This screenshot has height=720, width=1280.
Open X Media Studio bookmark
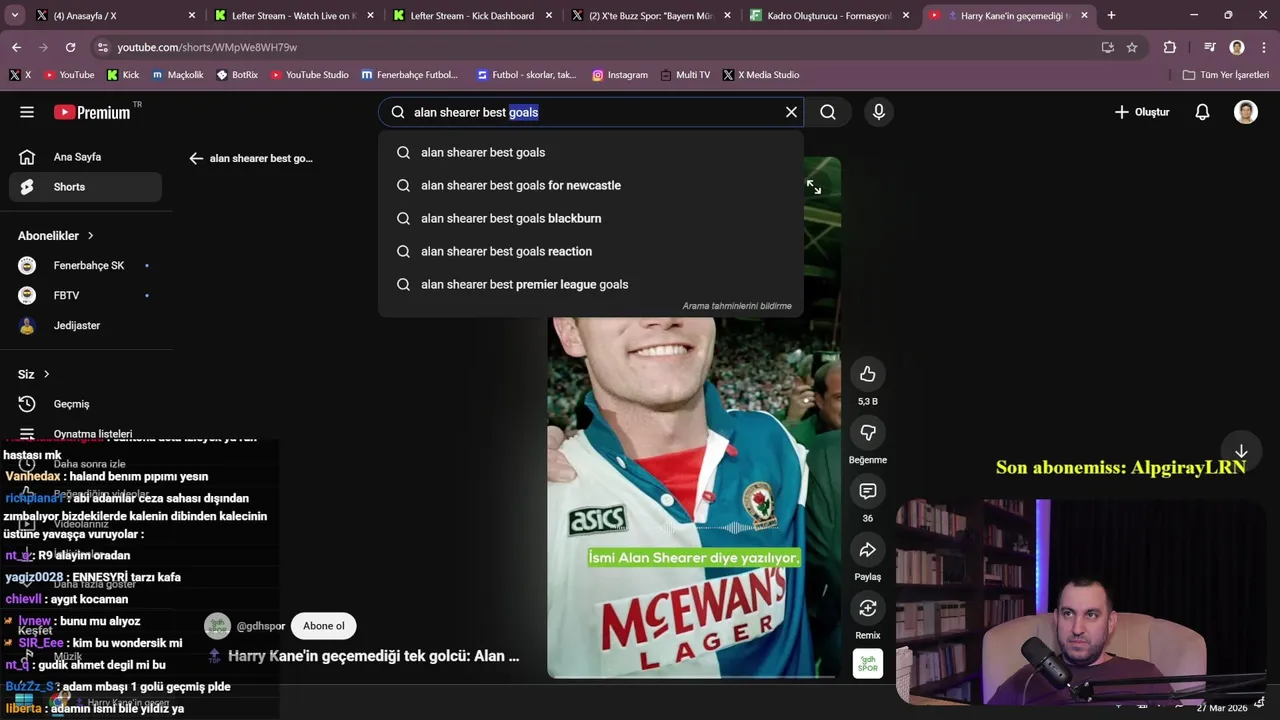pyautogui.click(x=760, y=75)
